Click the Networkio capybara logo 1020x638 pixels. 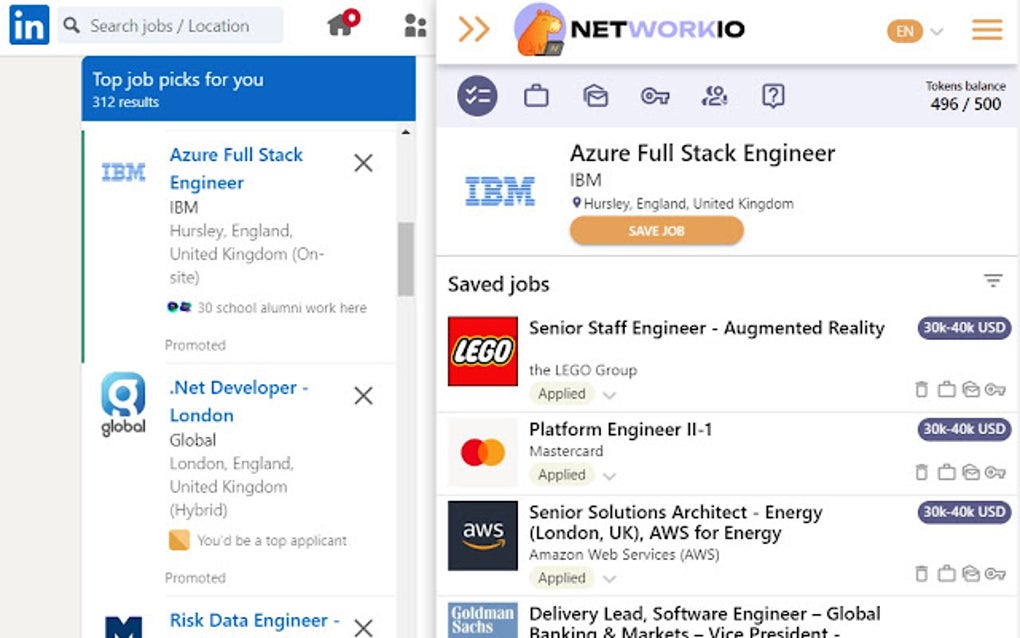point(540,29)
